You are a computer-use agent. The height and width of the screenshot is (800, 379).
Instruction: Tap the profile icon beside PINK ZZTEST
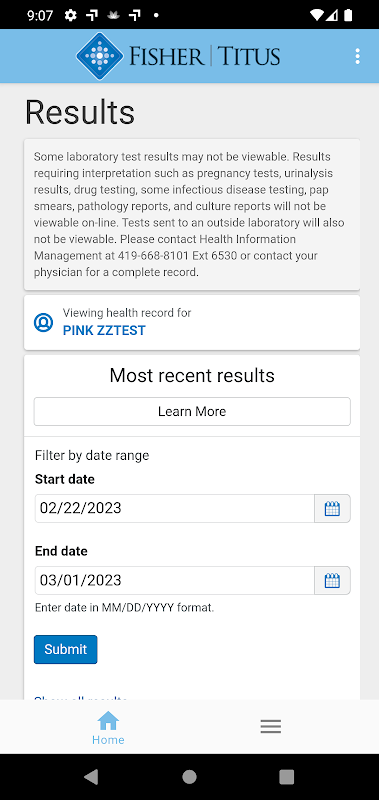43,322
